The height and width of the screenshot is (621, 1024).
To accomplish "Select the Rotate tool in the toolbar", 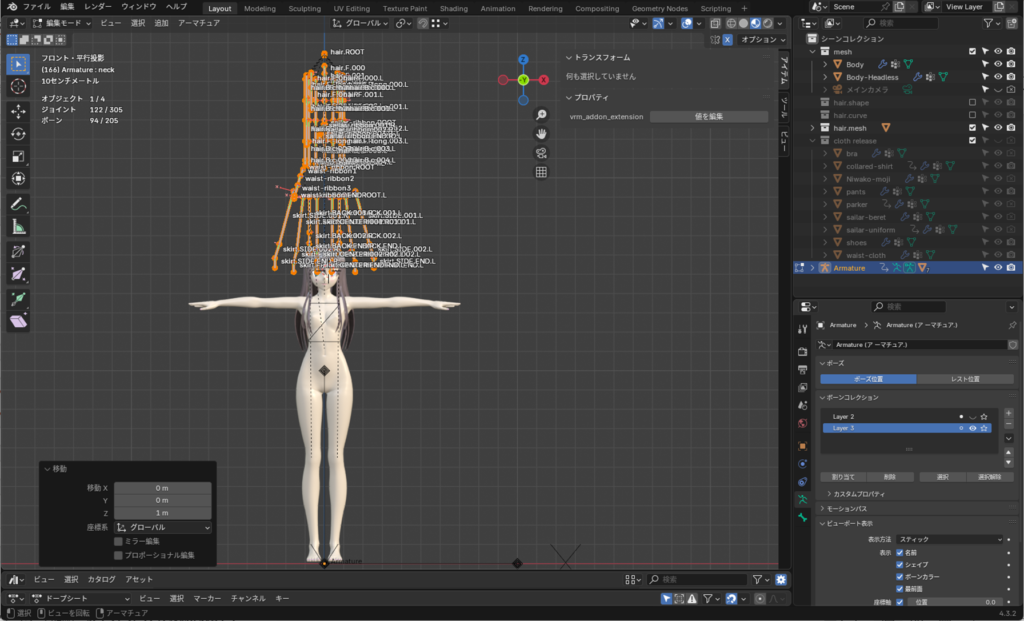I will 18,133.
